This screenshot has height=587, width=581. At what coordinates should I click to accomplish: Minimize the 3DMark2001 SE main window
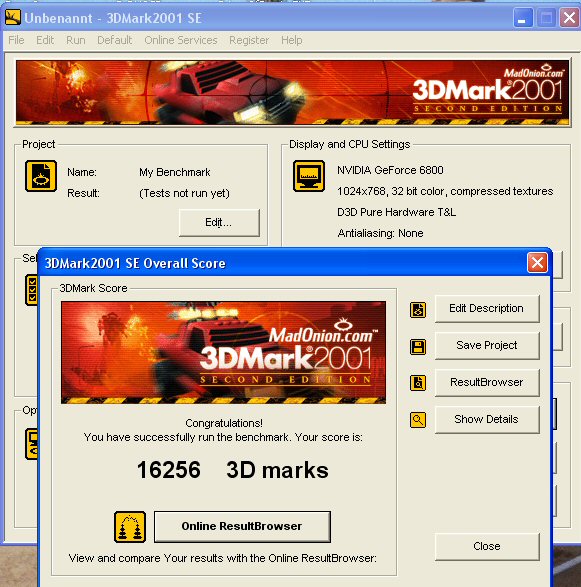pyautogui.click(x=523, y=18)
